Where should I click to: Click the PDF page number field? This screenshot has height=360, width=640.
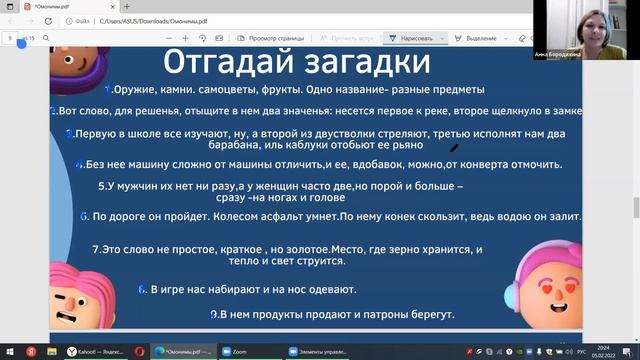coord(10,38)
